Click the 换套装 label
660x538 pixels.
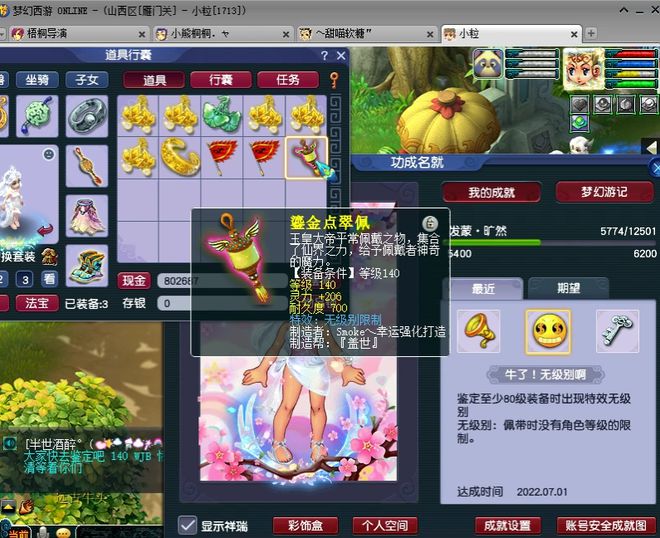[x=18, y=256]
